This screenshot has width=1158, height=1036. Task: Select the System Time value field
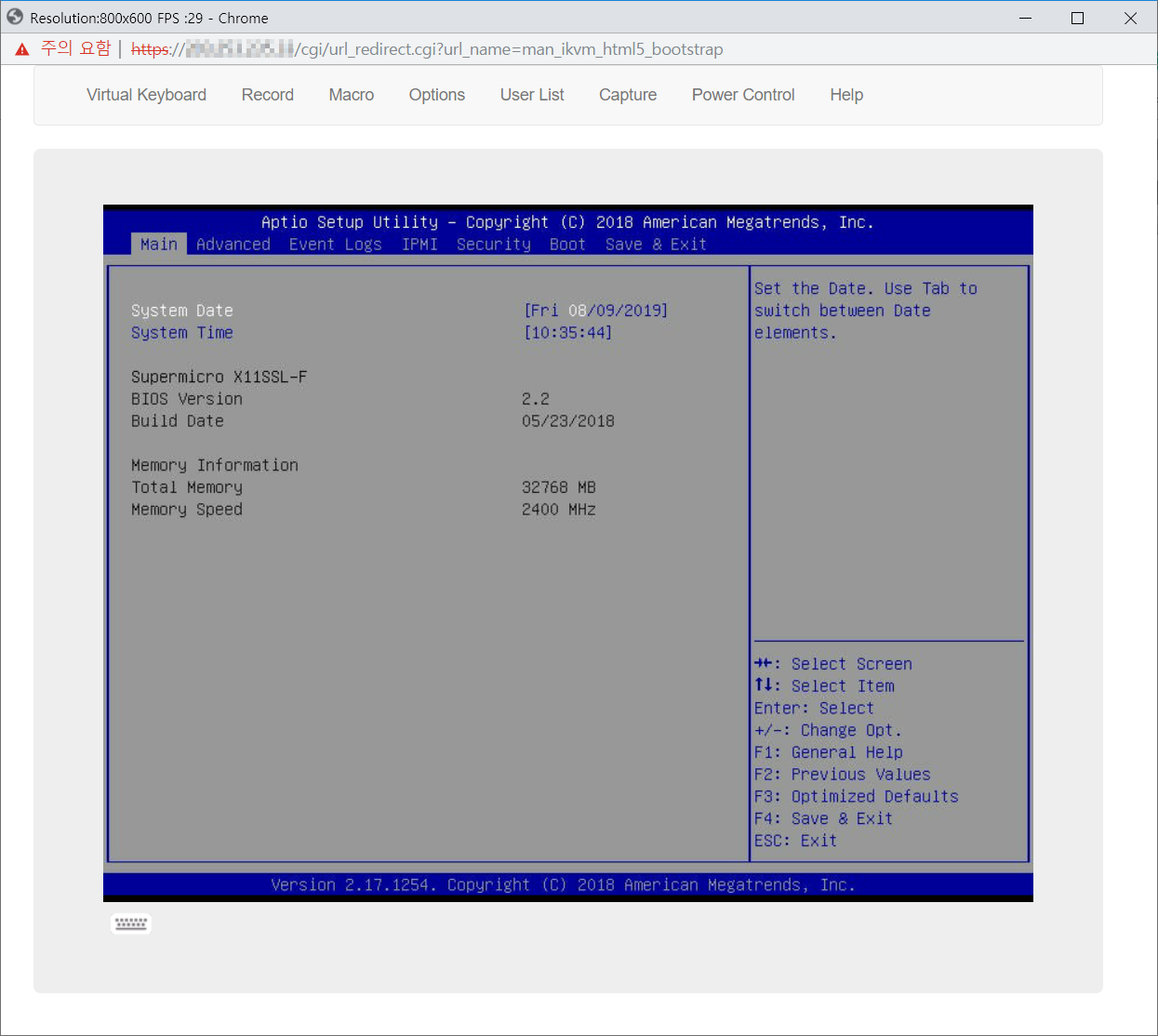click(x=567, y=333)
